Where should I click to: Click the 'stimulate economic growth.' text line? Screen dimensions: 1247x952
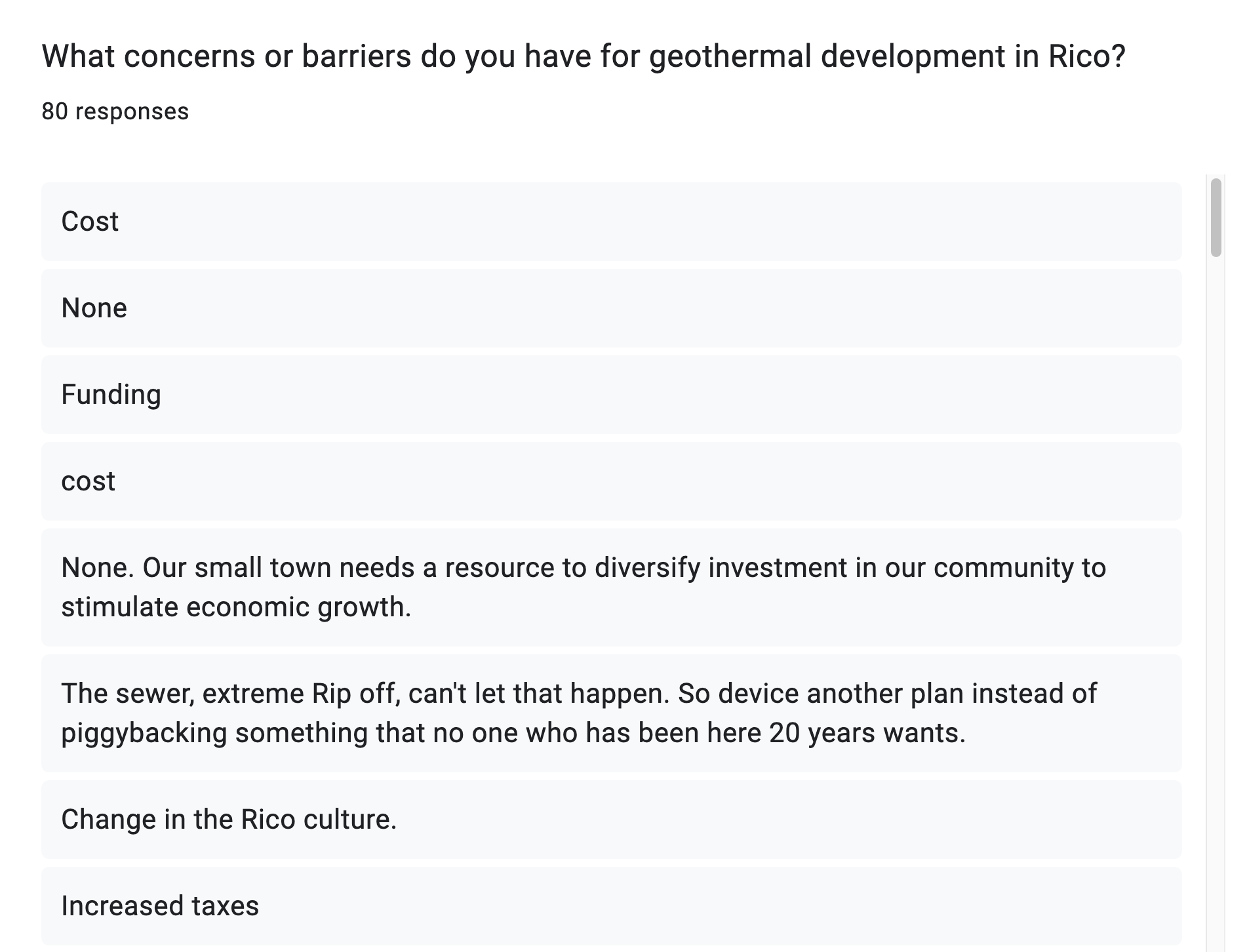coord(236,607)
